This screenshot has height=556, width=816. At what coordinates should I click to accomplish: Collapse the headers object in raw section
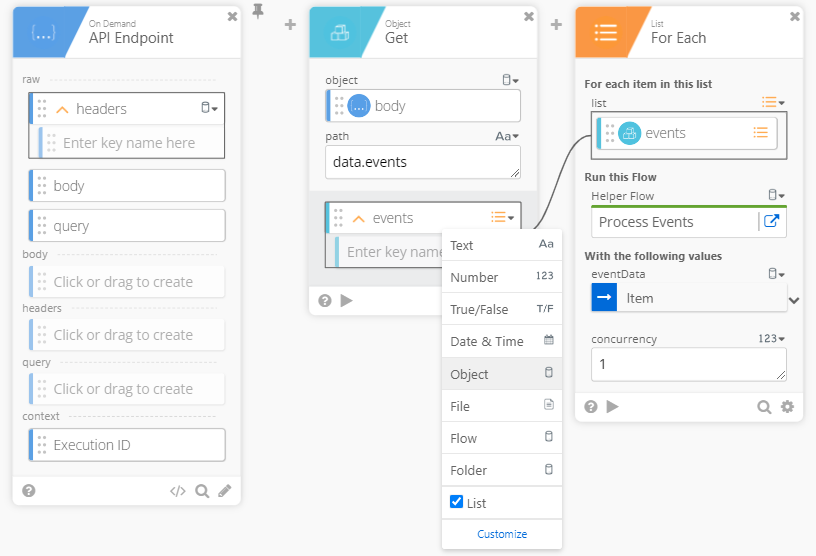62,109
